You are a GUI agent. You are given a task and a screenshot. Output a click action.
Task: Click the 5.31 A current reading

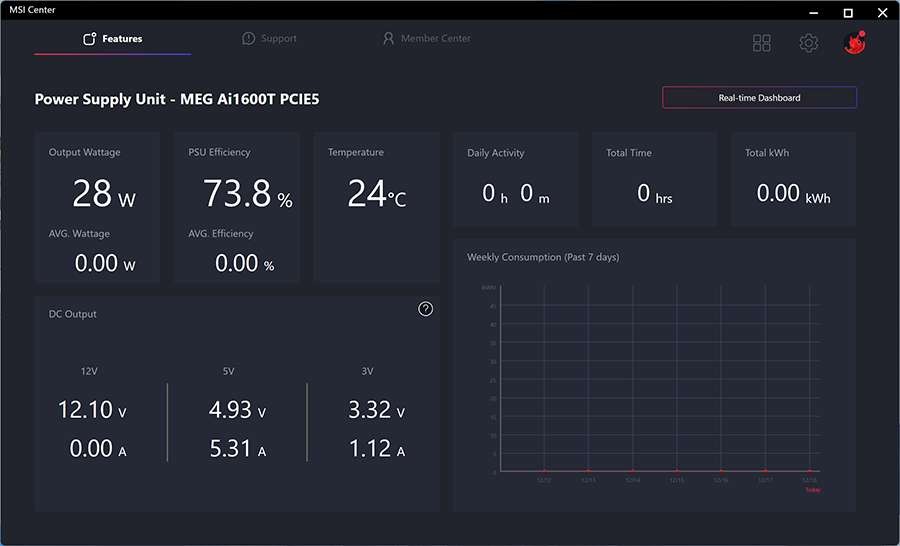click(238, 448)
